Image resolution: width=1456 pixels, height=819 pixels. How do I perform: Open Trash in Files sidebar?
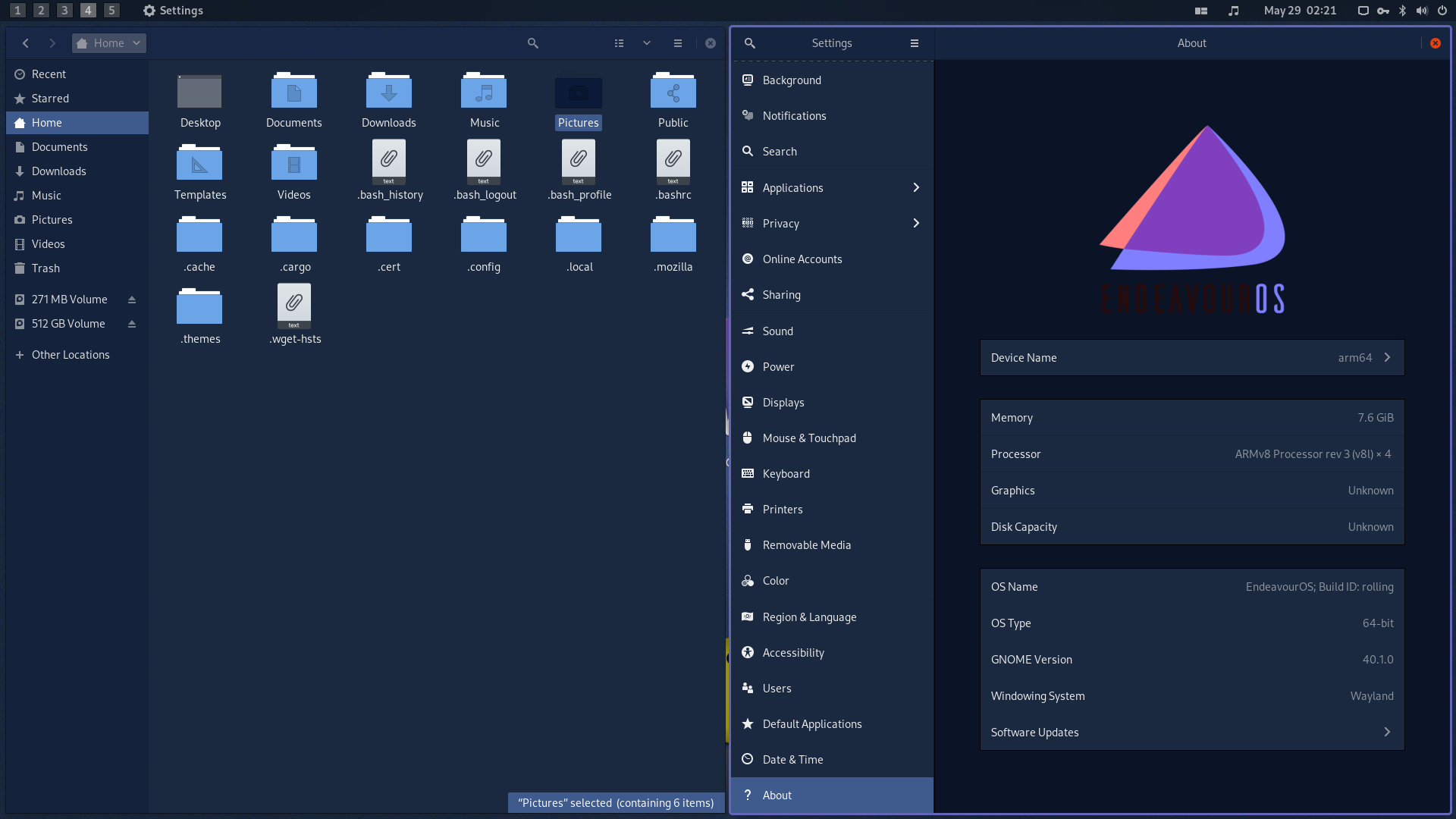point(77,268)
